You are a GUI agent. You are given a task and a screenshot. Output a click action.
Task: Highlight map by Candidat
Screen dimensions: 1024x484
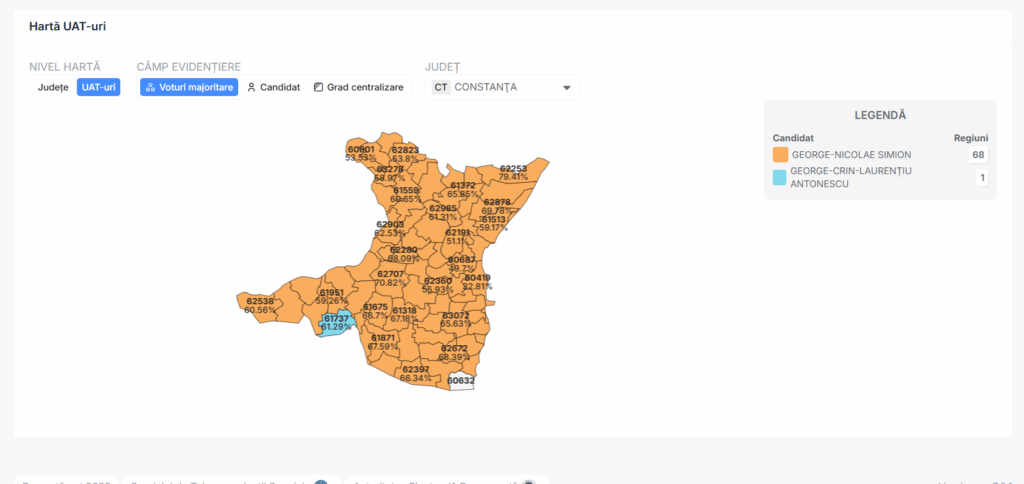[x=273, y=88]
